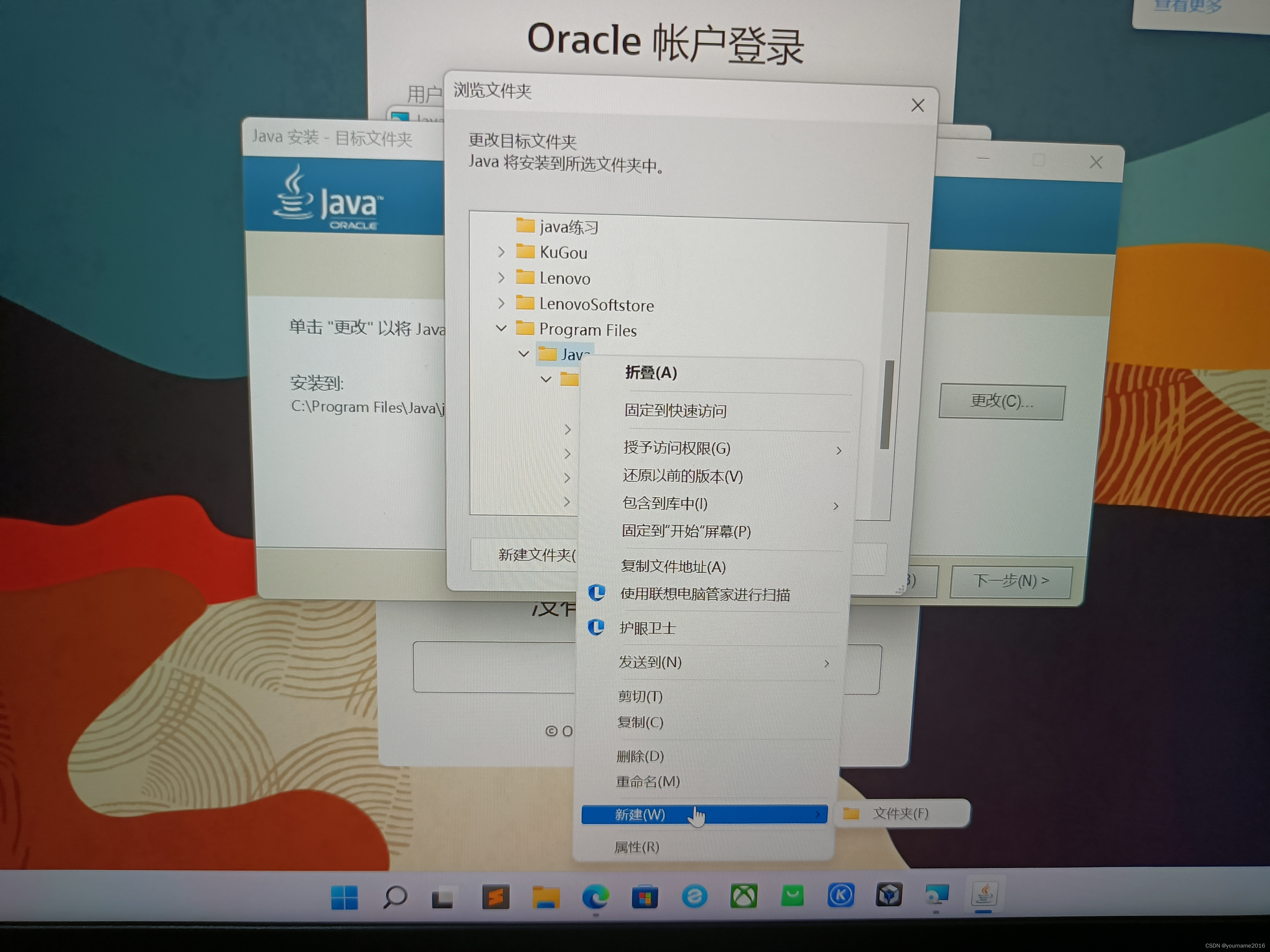This screenshot has height=952, width=1270.
Task: Open 发送到(N) submenu arrow
Action: point(827,663)
